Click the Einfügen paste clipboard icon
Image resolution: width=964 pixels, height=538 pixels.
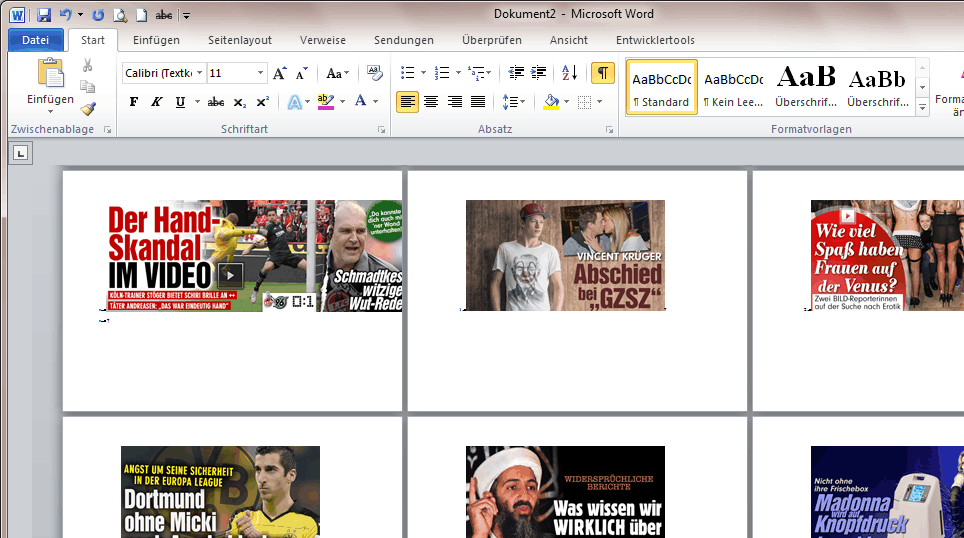[x=50, y=73]
